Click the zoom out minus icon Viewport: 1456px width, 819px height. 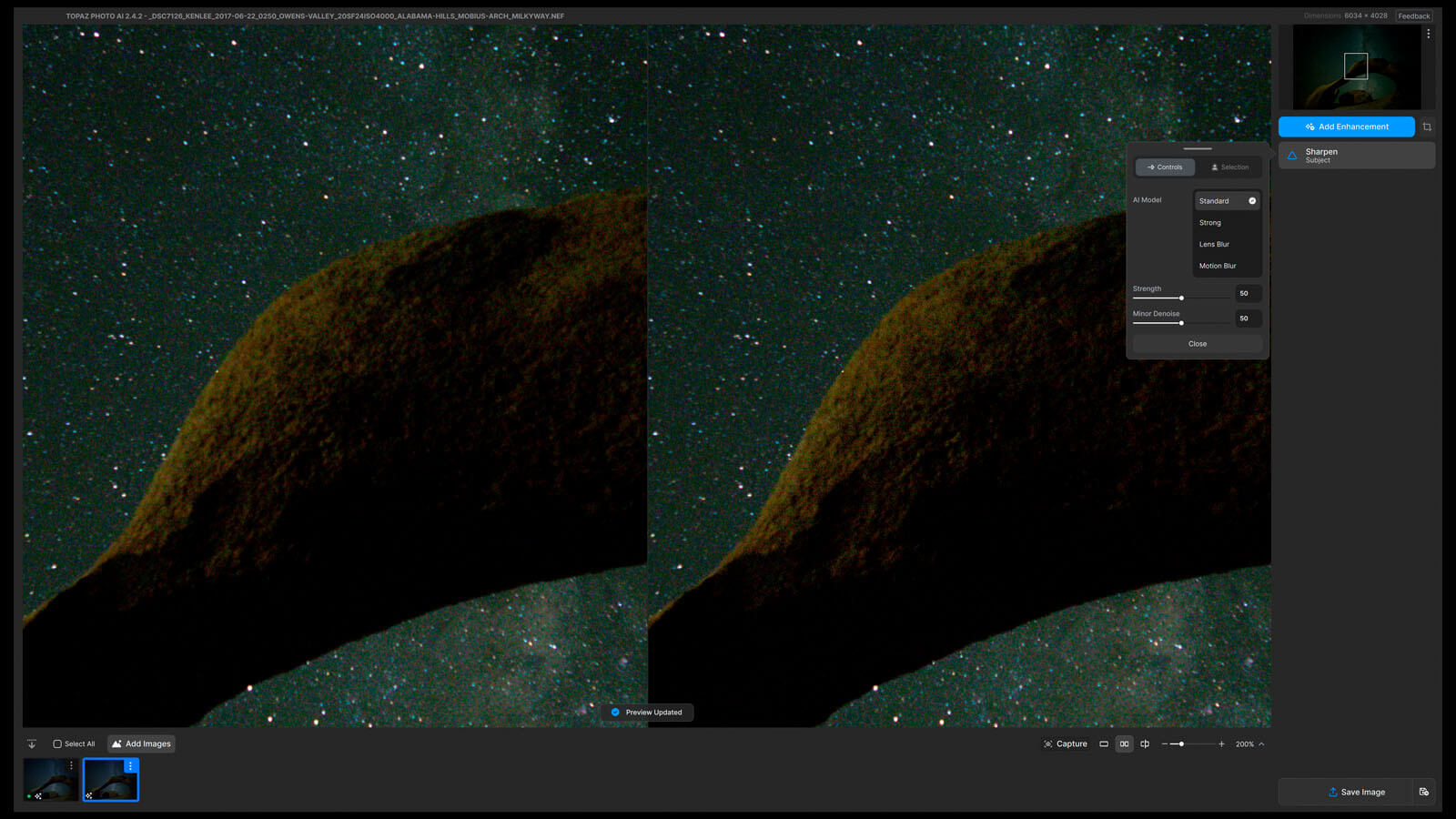click(x=1165, y=744)
